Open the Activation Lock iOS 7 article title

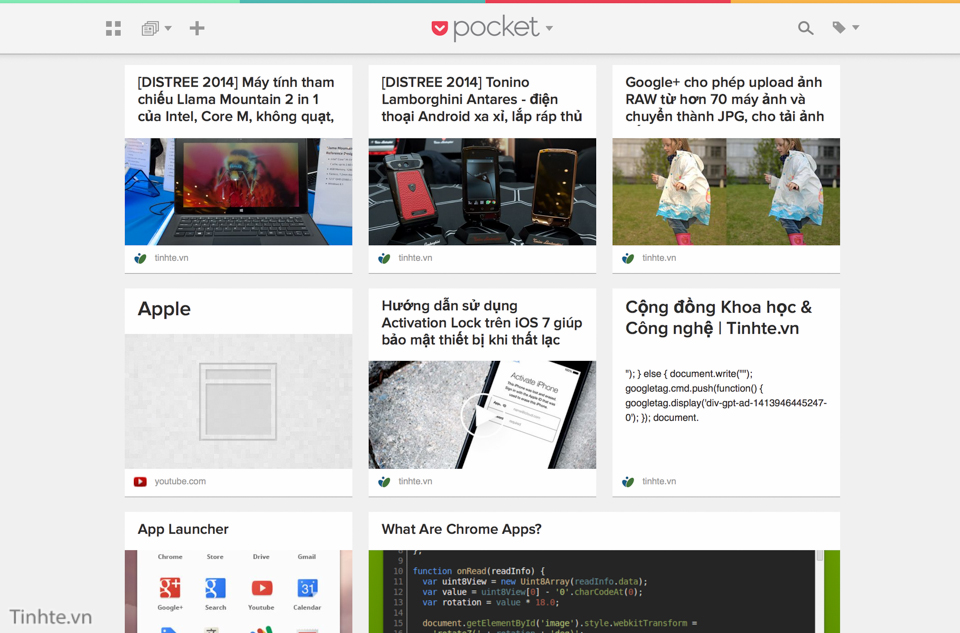coord(481,323)
